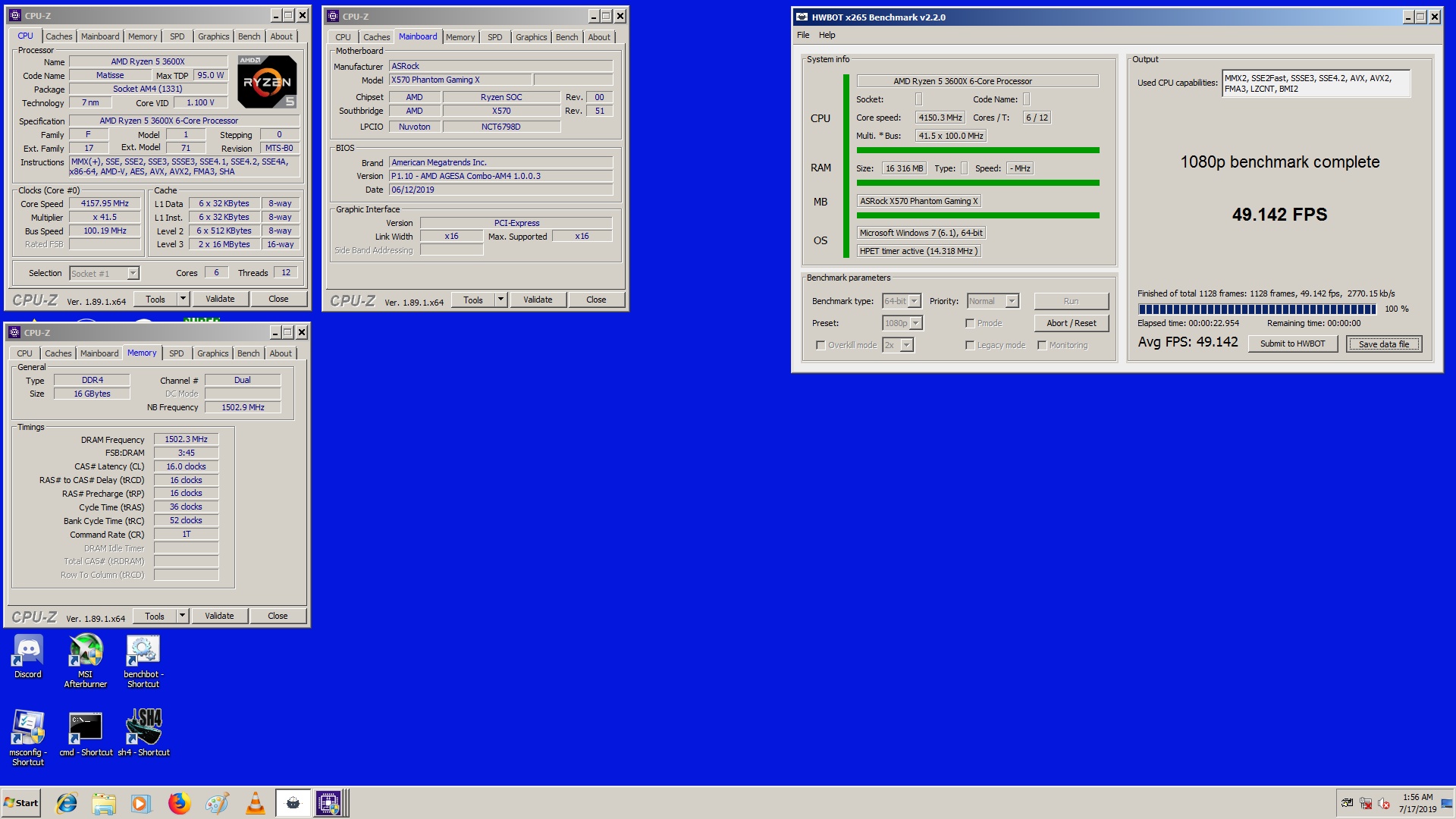1456x819 pixels.
Task: Switch to Bench tab in CPU window
Action: pos(249,36)
